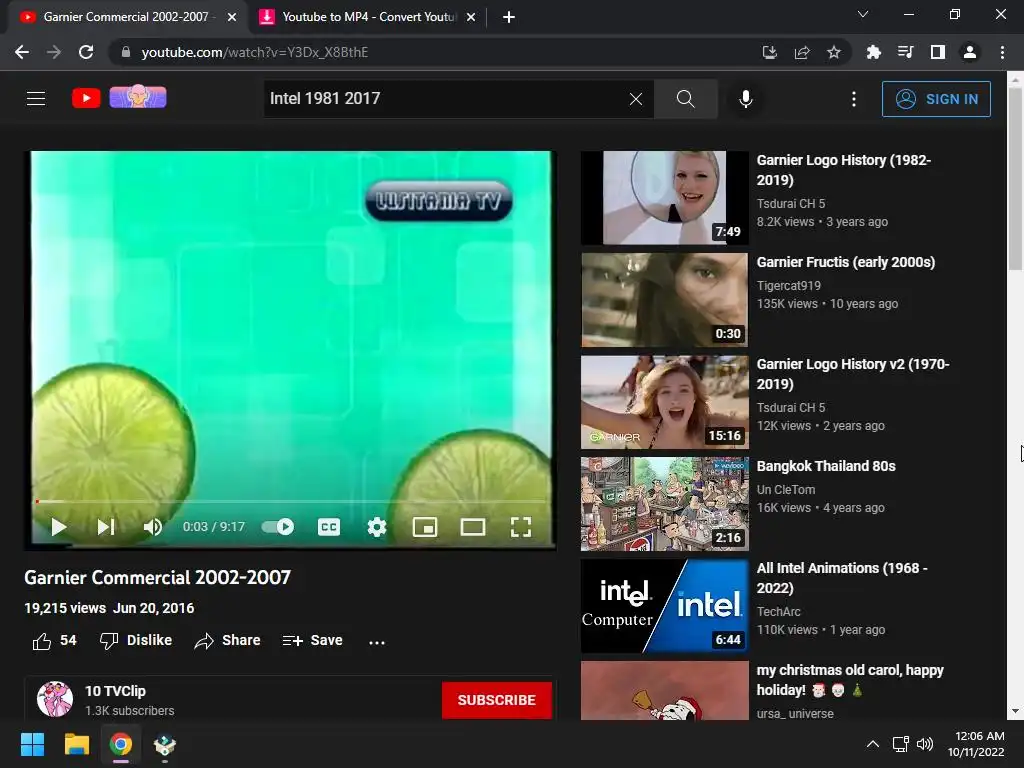Share this page from address bar
The image size is (1024, 768).
coord(802,52)
